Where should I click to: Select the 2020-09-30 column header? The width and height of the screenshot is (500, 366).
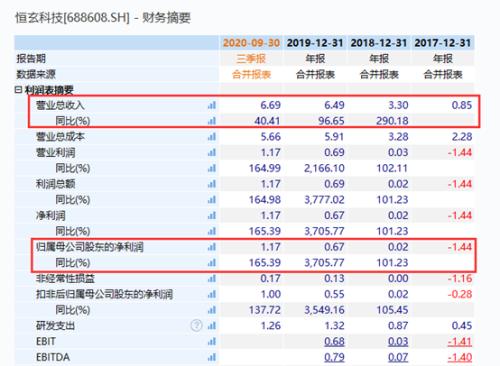[x=251, y=43]
